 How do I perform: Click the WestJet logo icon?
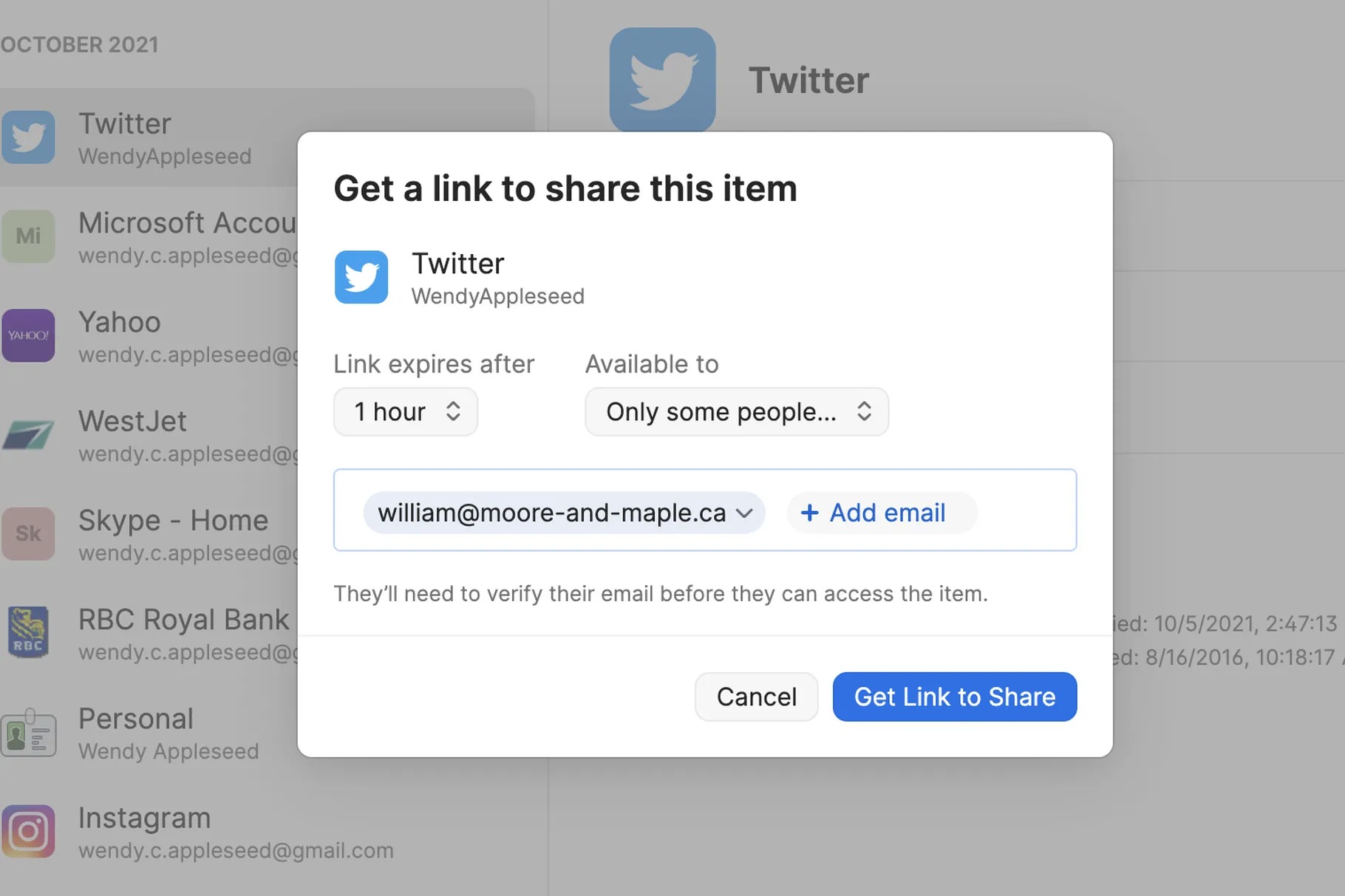coord(28,434)
